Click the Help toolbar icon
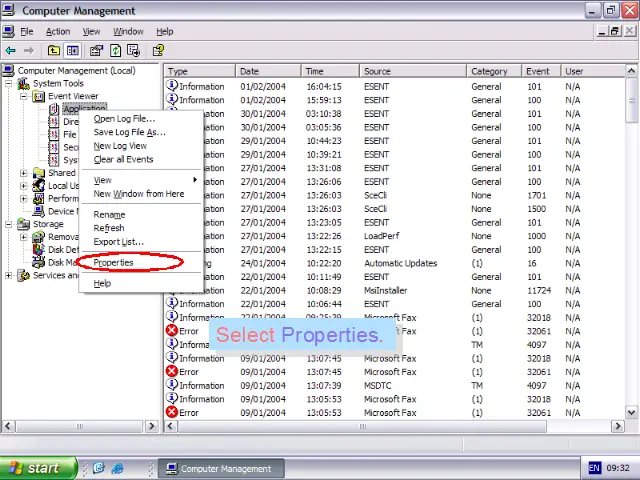 pos(158,51)
